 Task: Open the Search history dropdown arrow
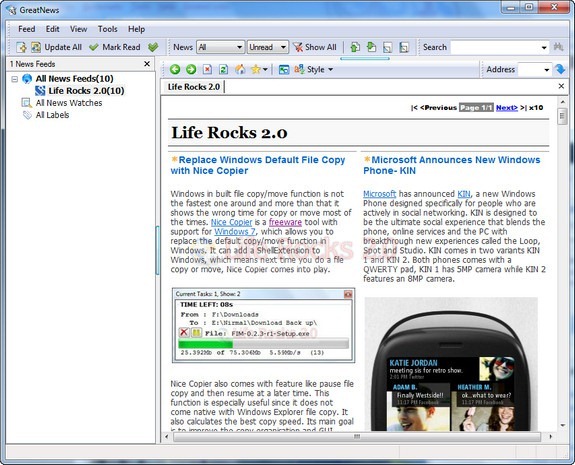point(544,47)
